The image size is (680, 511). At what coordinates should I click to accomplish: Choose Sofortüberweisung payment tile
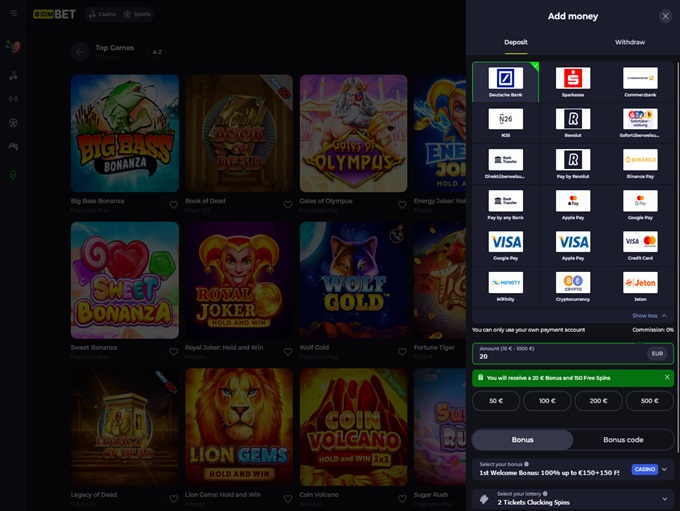[x=640, y=123]
